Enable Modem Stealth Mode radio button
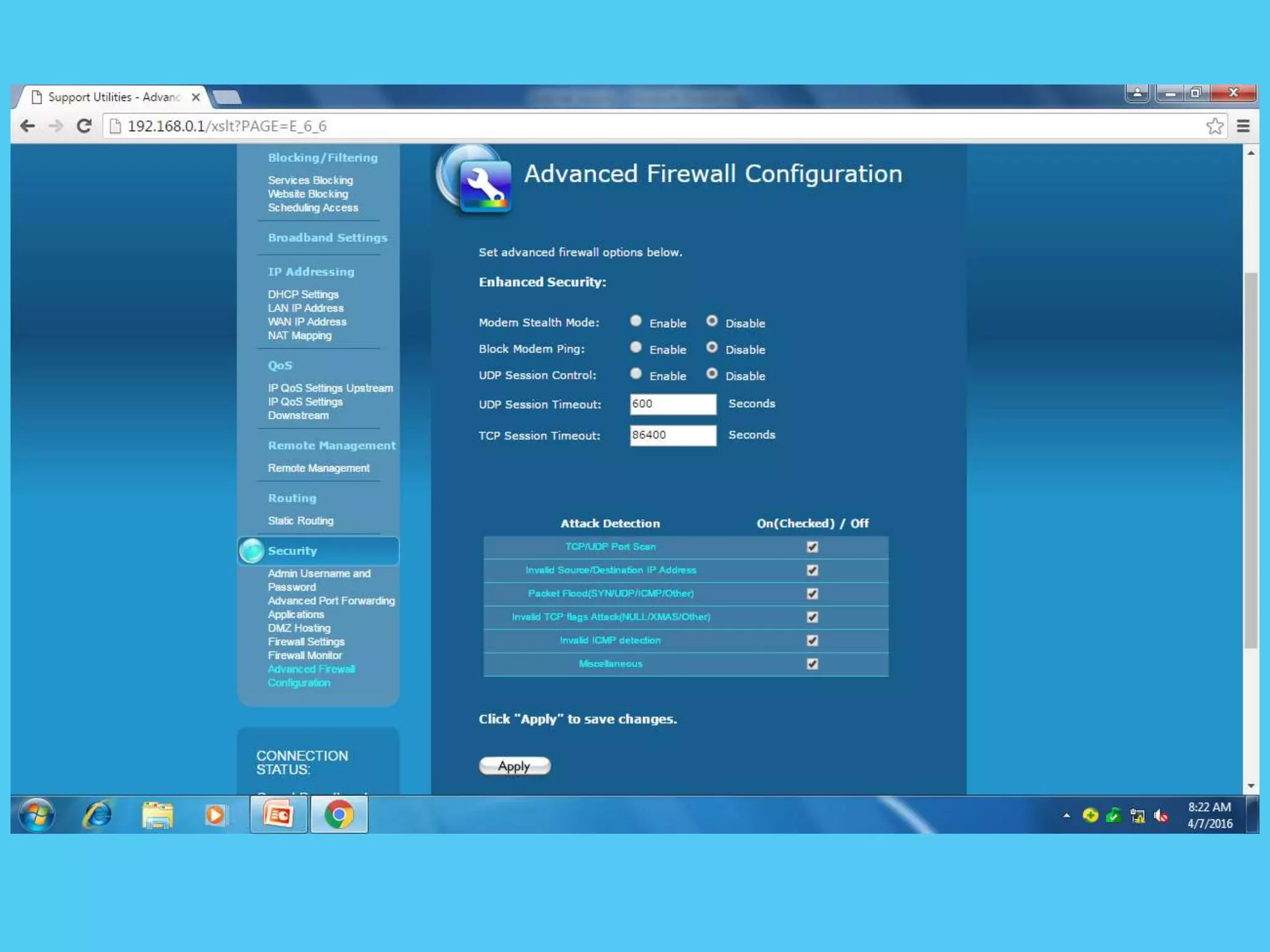1270x952 pixels. click(636, 321)
